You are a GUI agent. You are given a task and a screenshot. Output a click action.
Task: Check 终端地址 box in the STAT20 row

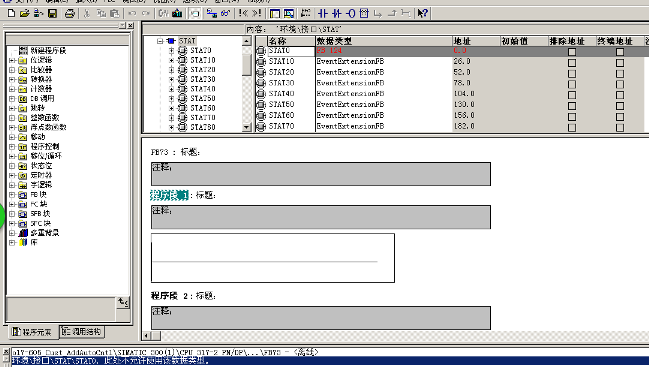[x=620, y=73]
